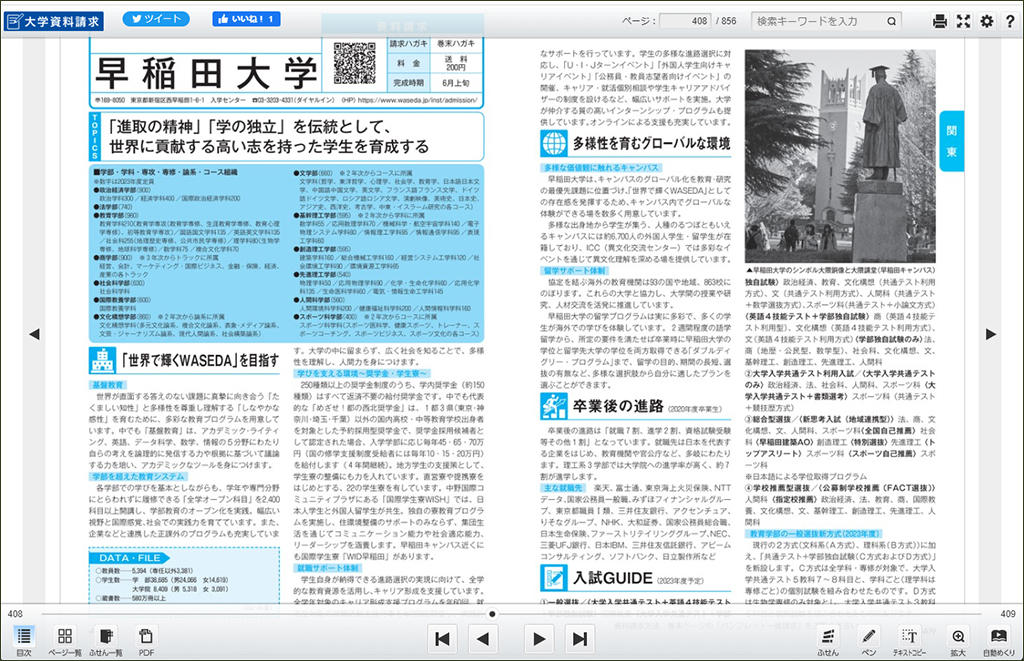Screen dimensions: 1024x661
Task: Toggle 自動めくり auto page turn
Action: (x=998, y=640)
